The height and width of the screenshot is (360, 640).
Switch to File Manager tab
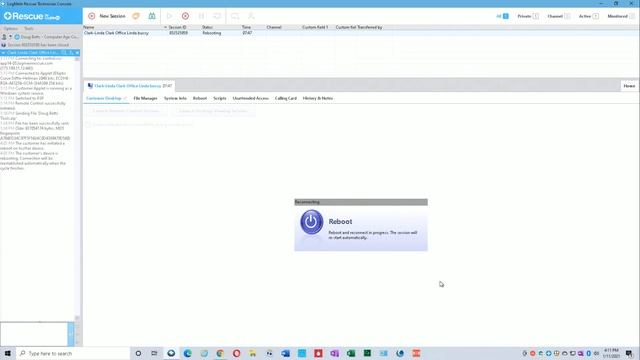pyautogui.click(x=145, y=98)
